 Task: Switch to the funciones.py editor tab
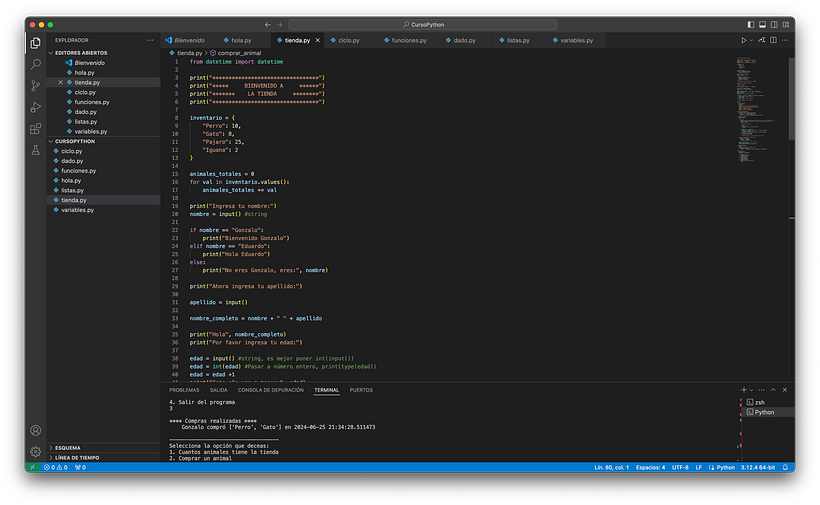click(406, 40)
